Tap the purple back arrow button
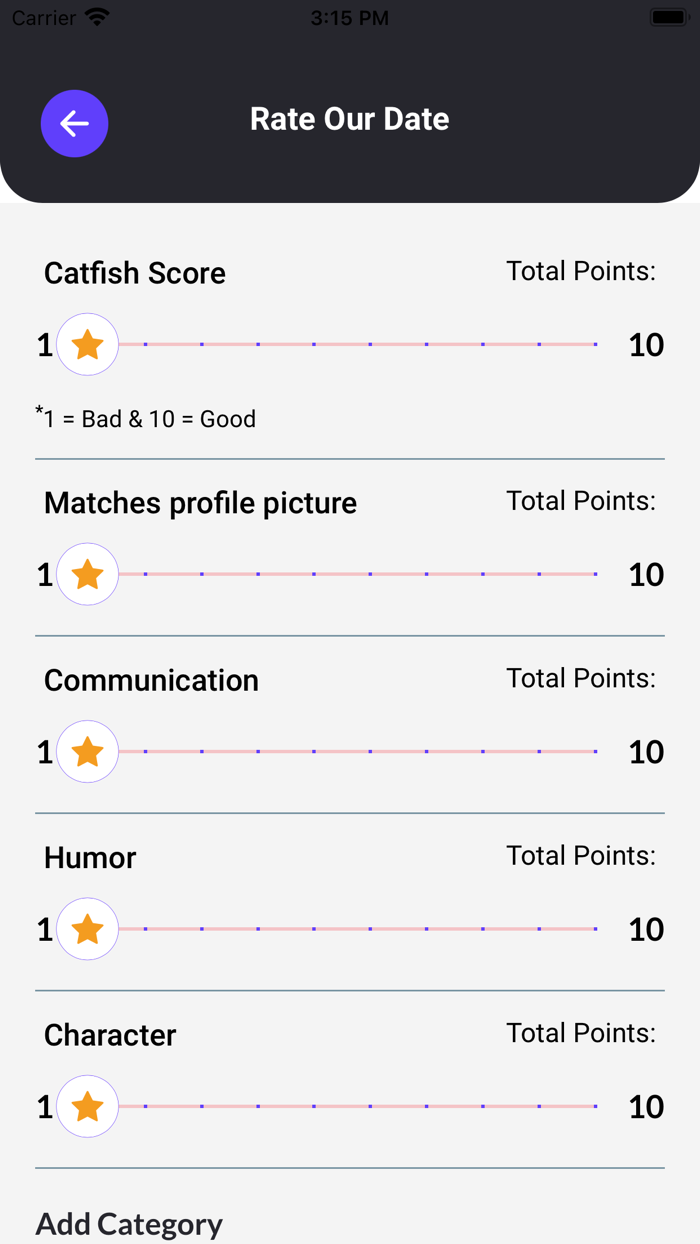This screenshot has width=700, height=1244. [74, 124]
